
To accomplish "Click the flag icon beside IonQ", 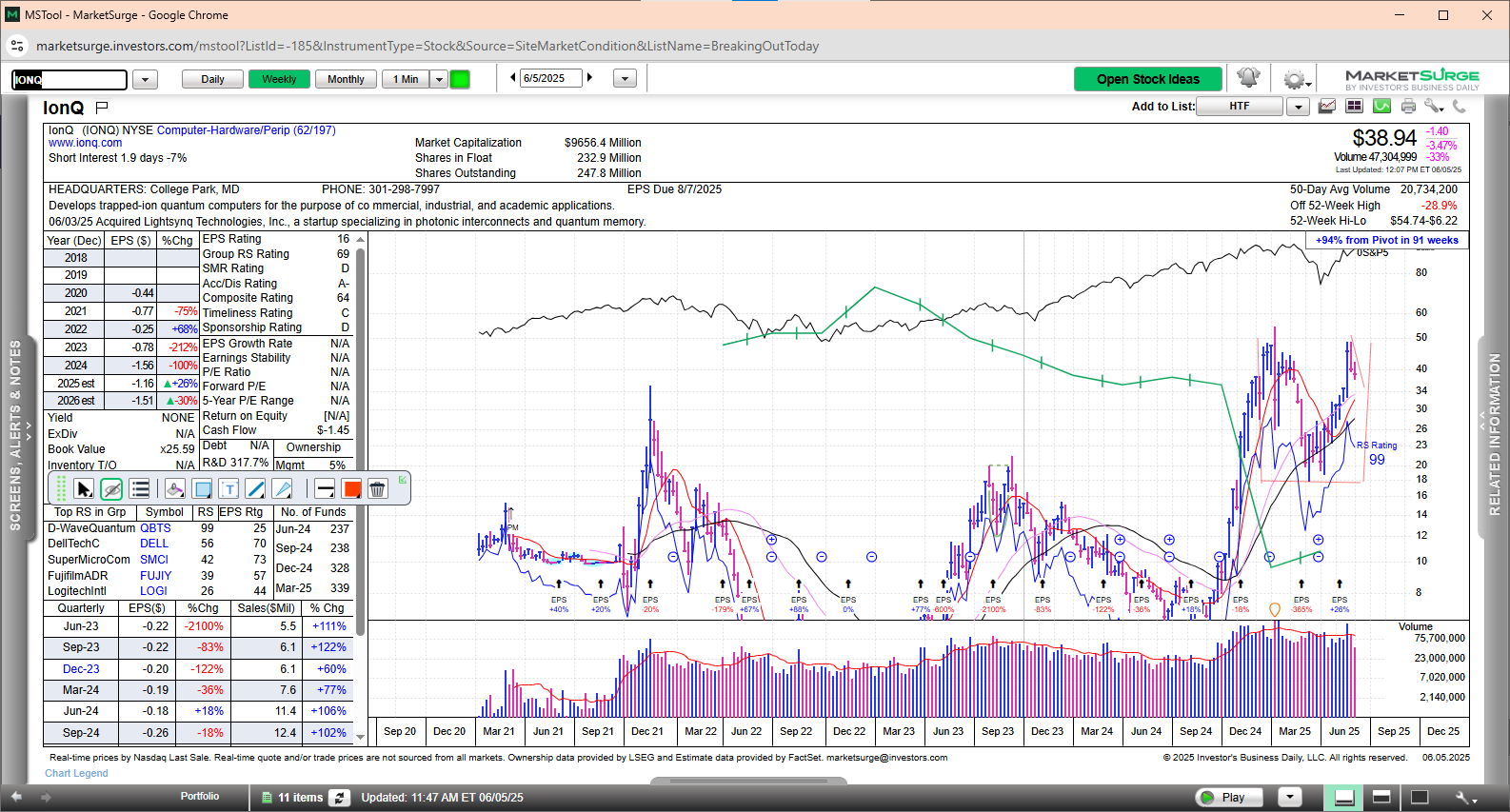I will point(102,108).
